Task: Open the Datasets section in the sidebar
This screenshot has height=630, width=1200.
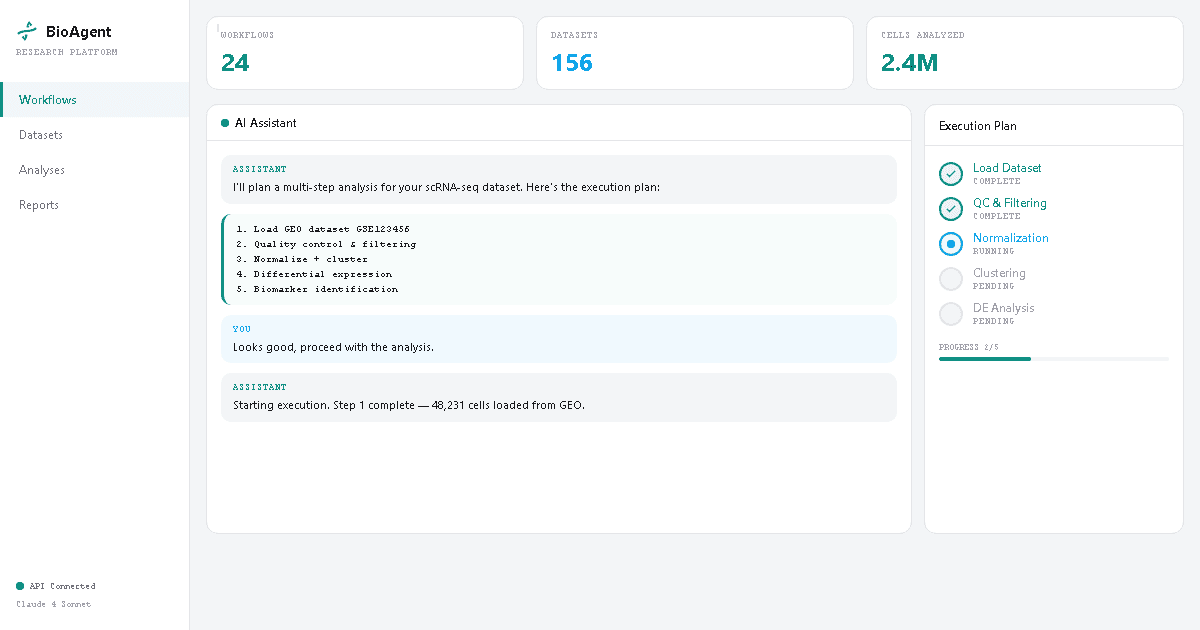Action: pos(41,134)
